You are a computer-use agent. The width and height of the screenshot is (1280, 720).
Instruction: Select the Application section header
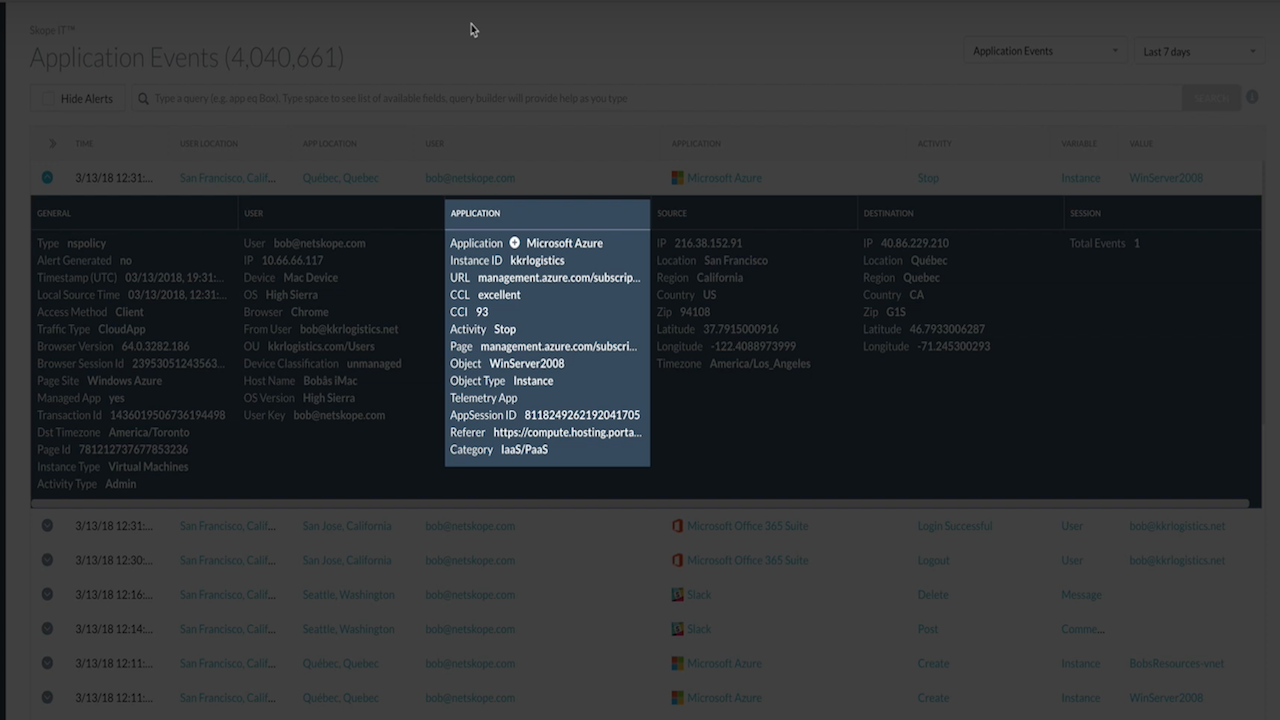click(475, 213)
